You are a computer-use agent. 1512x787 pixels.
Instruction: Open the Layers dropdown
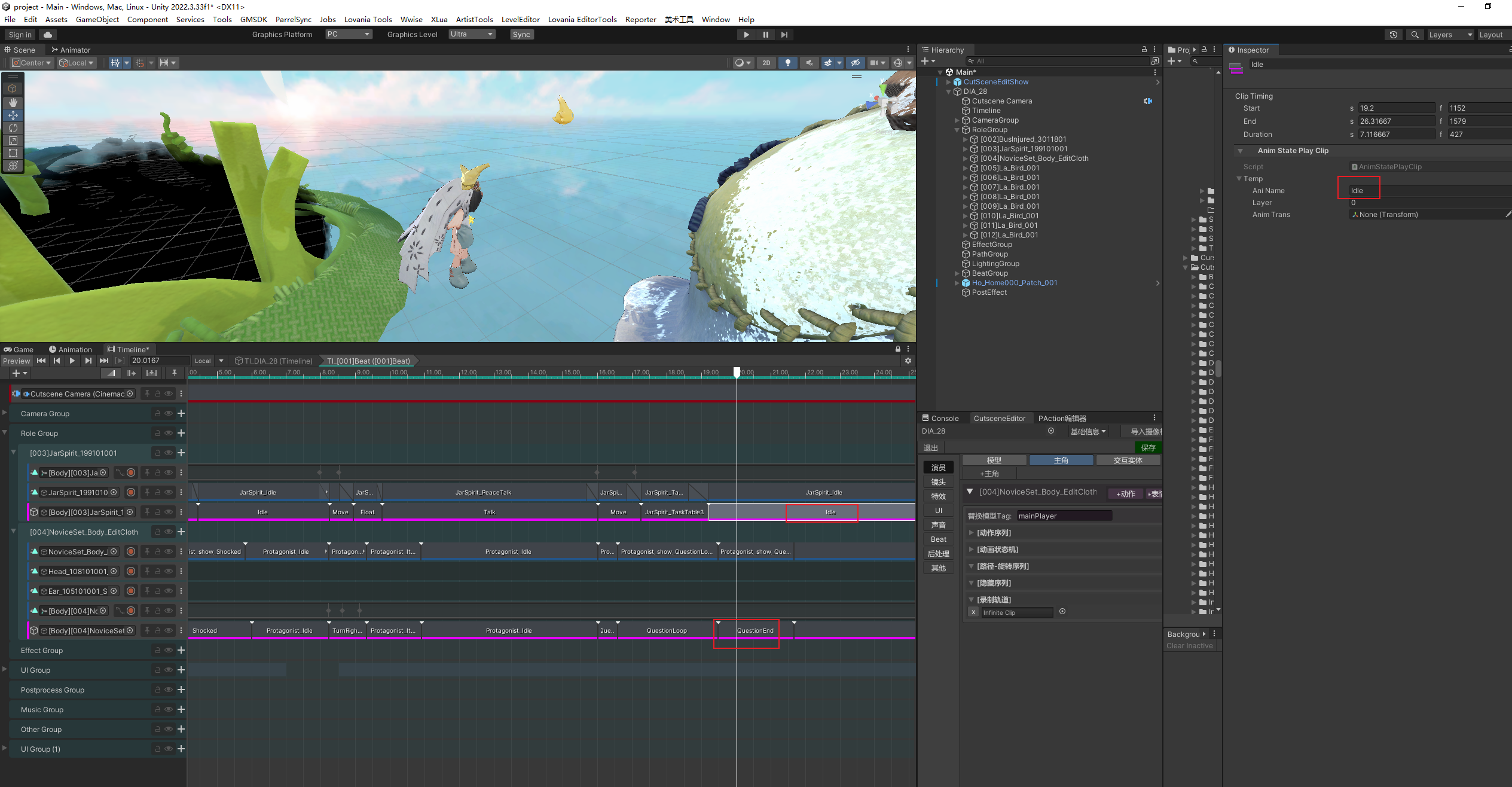tap(1450, 35)
